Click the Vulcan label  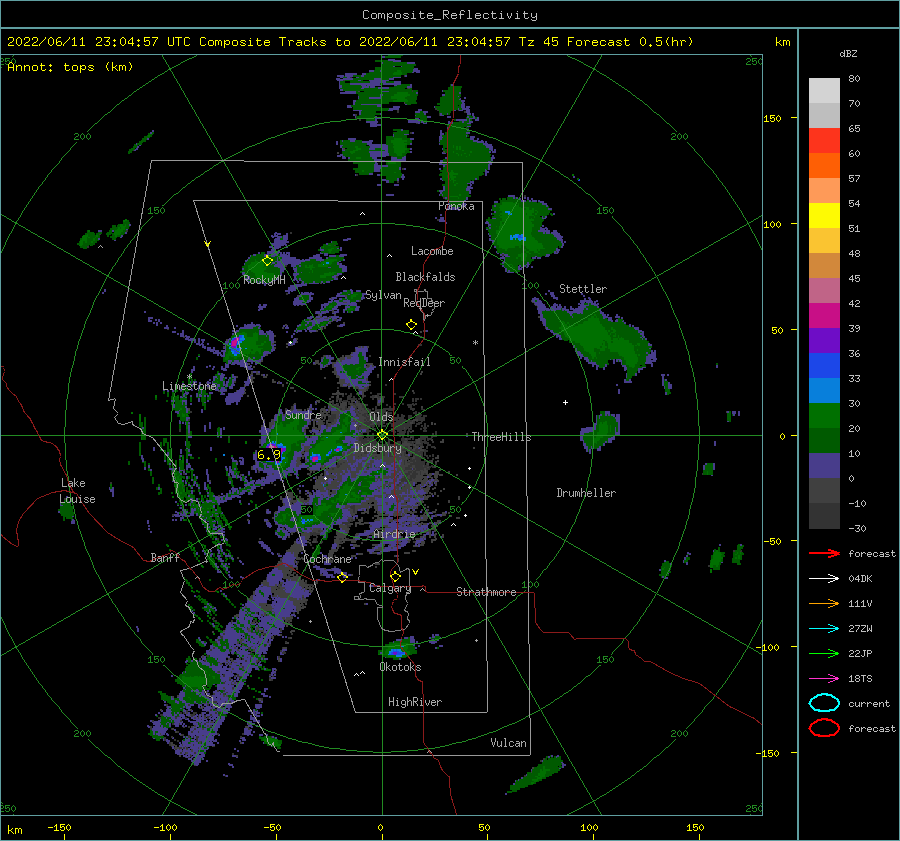509,743
